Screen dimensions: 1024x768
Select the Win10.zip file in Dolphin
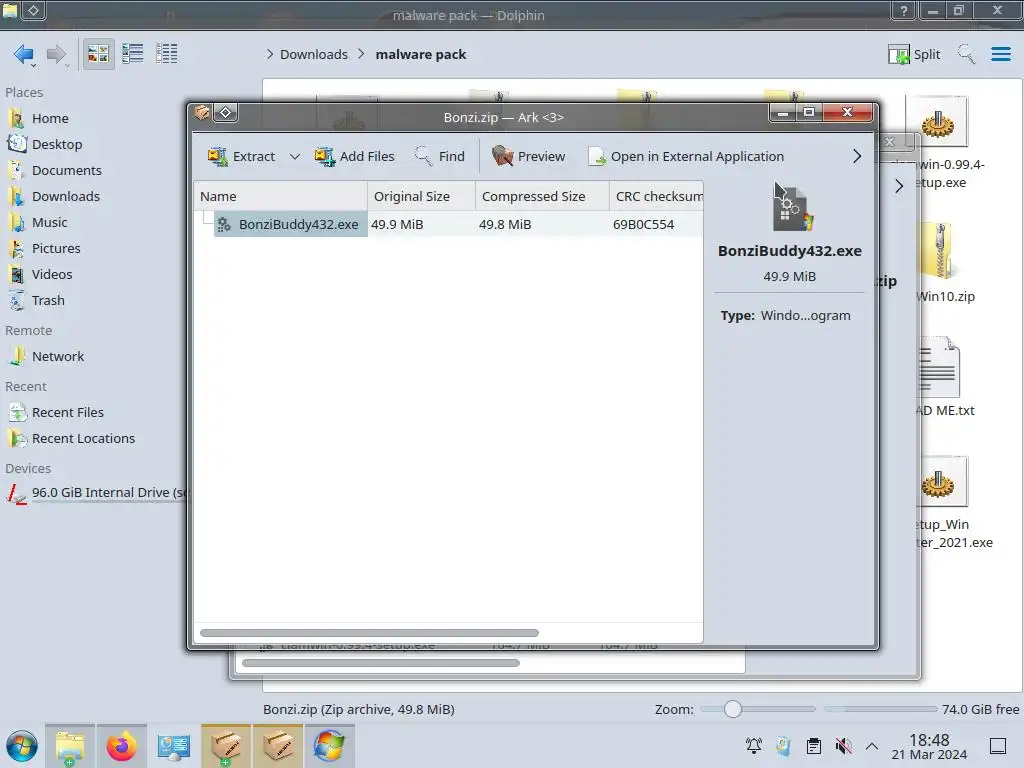pyautogui.click(x=944, y=263)
